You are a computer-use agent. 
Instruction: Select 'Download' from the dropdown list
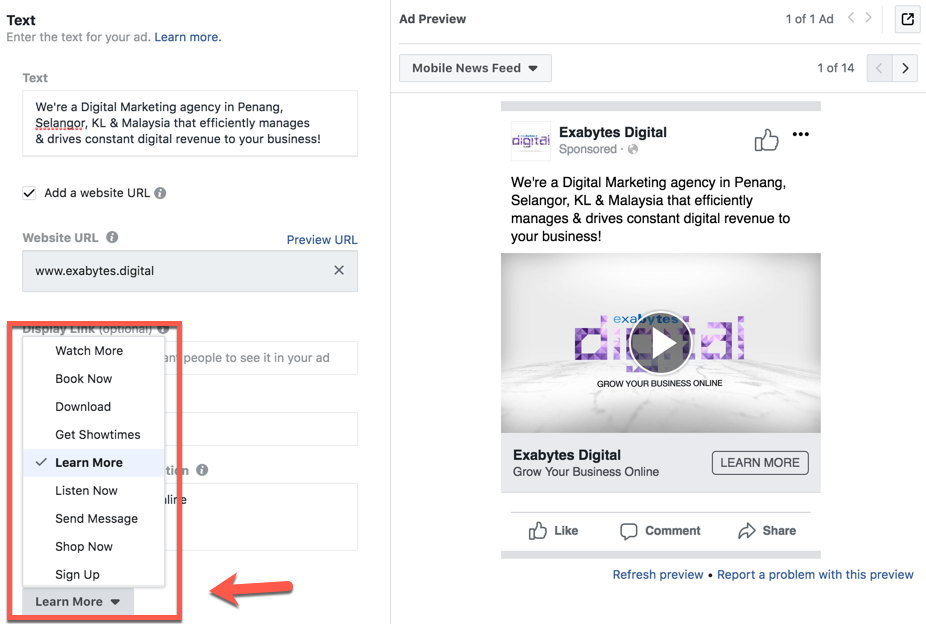click(x=93, y=407)
